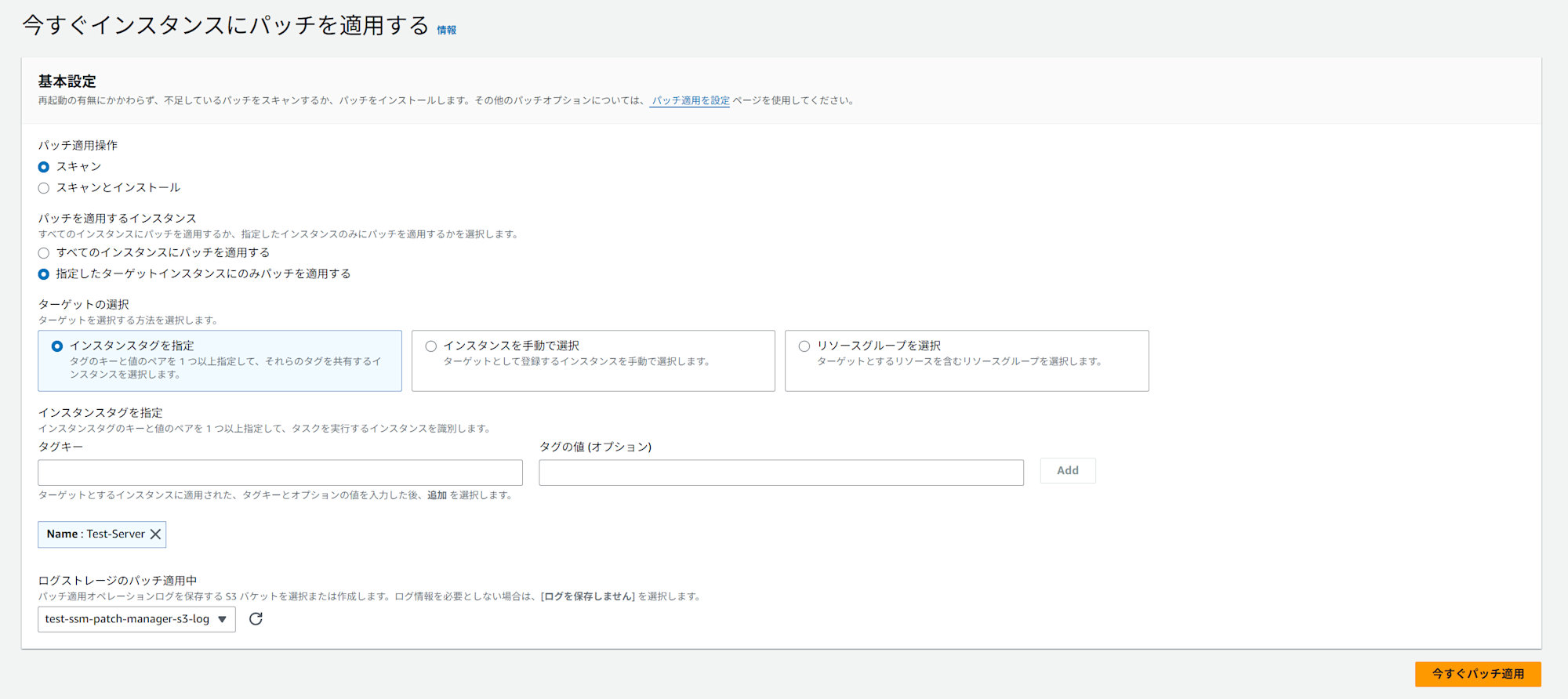Open the 情報 info link
This screenshot has width=1568, height=699.
point(446,31)
